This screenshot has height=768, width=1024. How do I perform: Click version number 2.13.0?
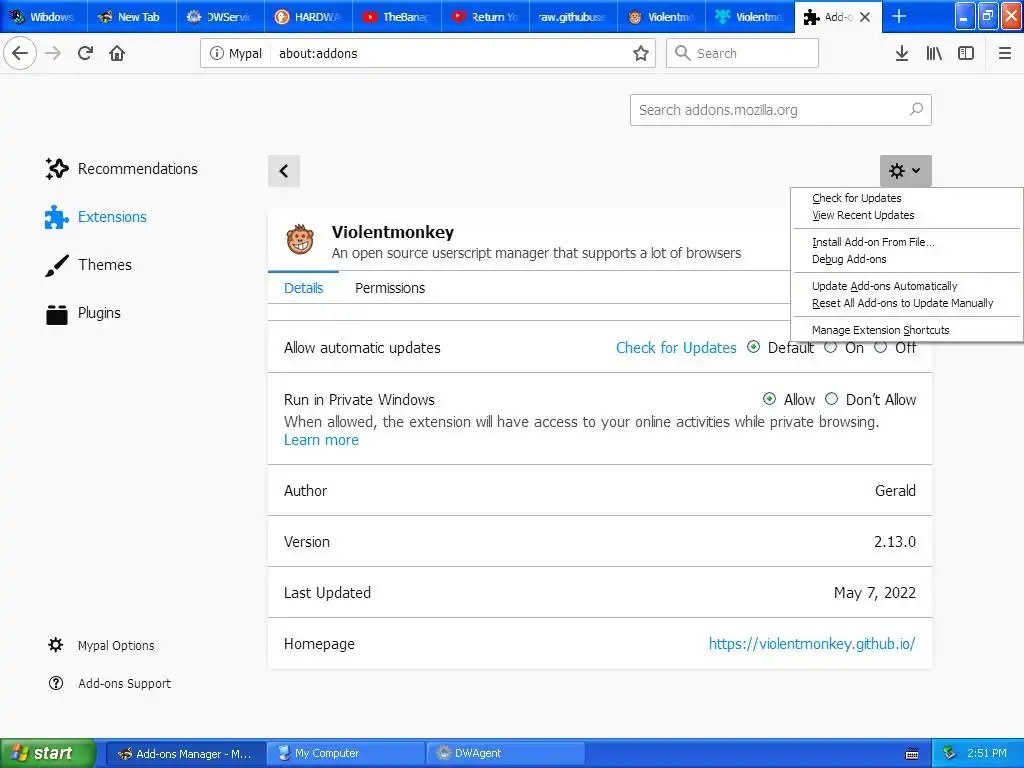(895, 541)
